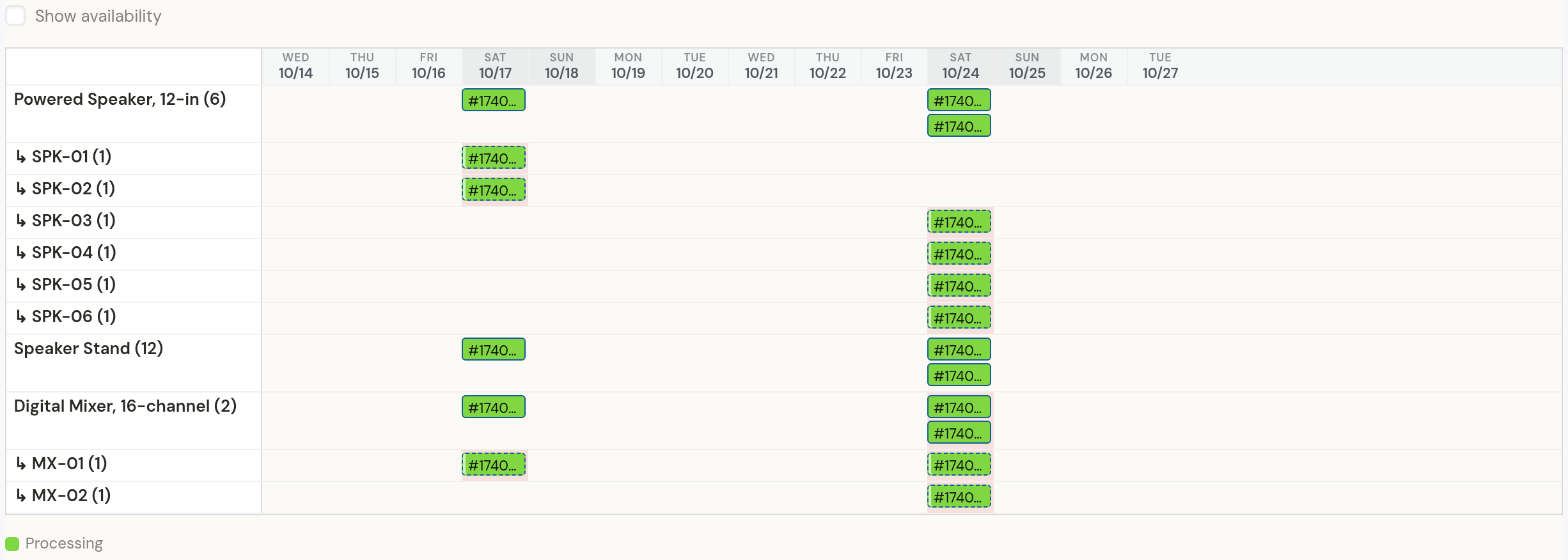1568x560 pixels.
Task: Open the Powered Speaker booking on SAT 10/17
Action: click(494, 100)
